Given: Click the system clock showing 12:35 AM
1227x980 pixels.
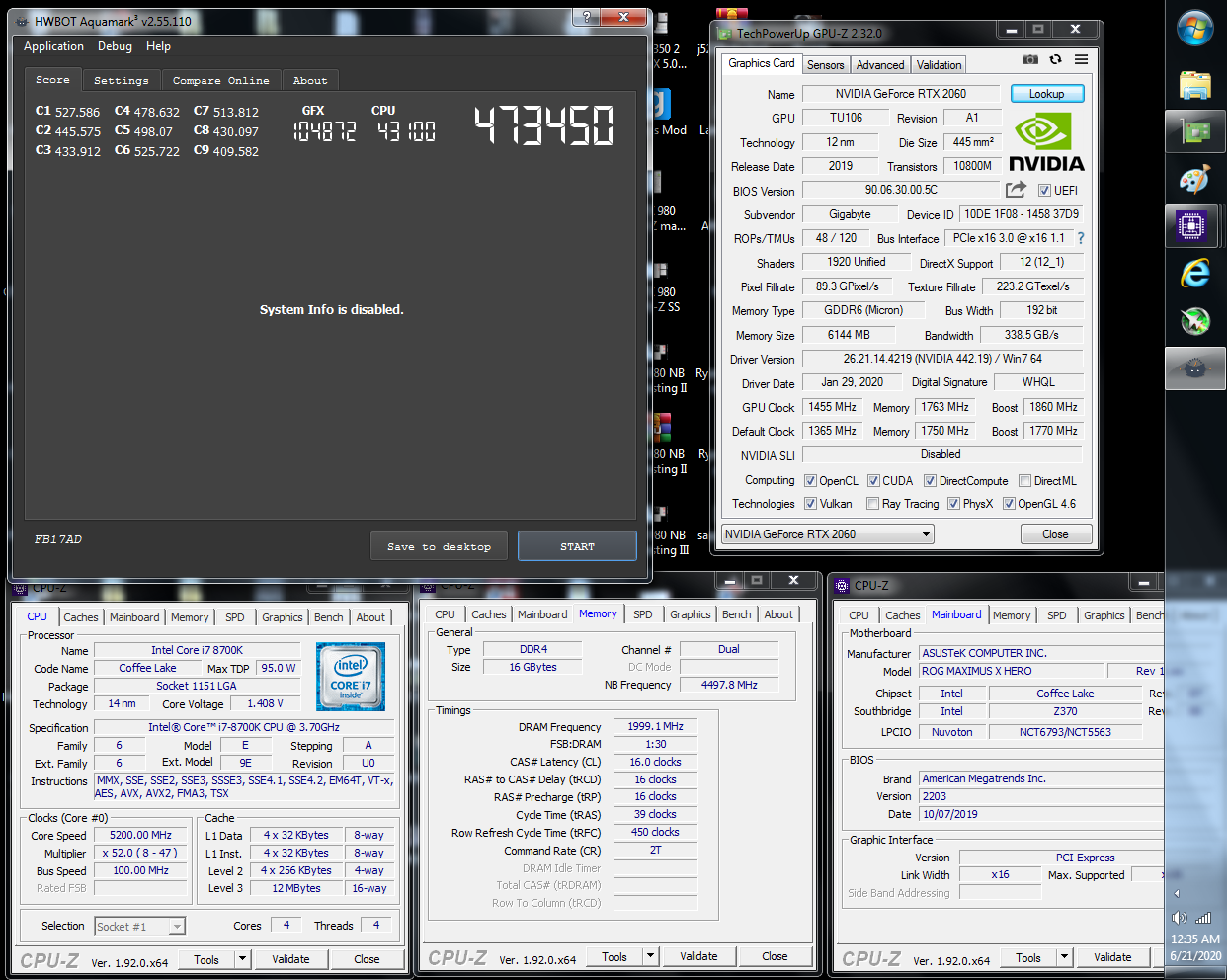Looking at the screenshot, I should click(x=1194, y=939).
